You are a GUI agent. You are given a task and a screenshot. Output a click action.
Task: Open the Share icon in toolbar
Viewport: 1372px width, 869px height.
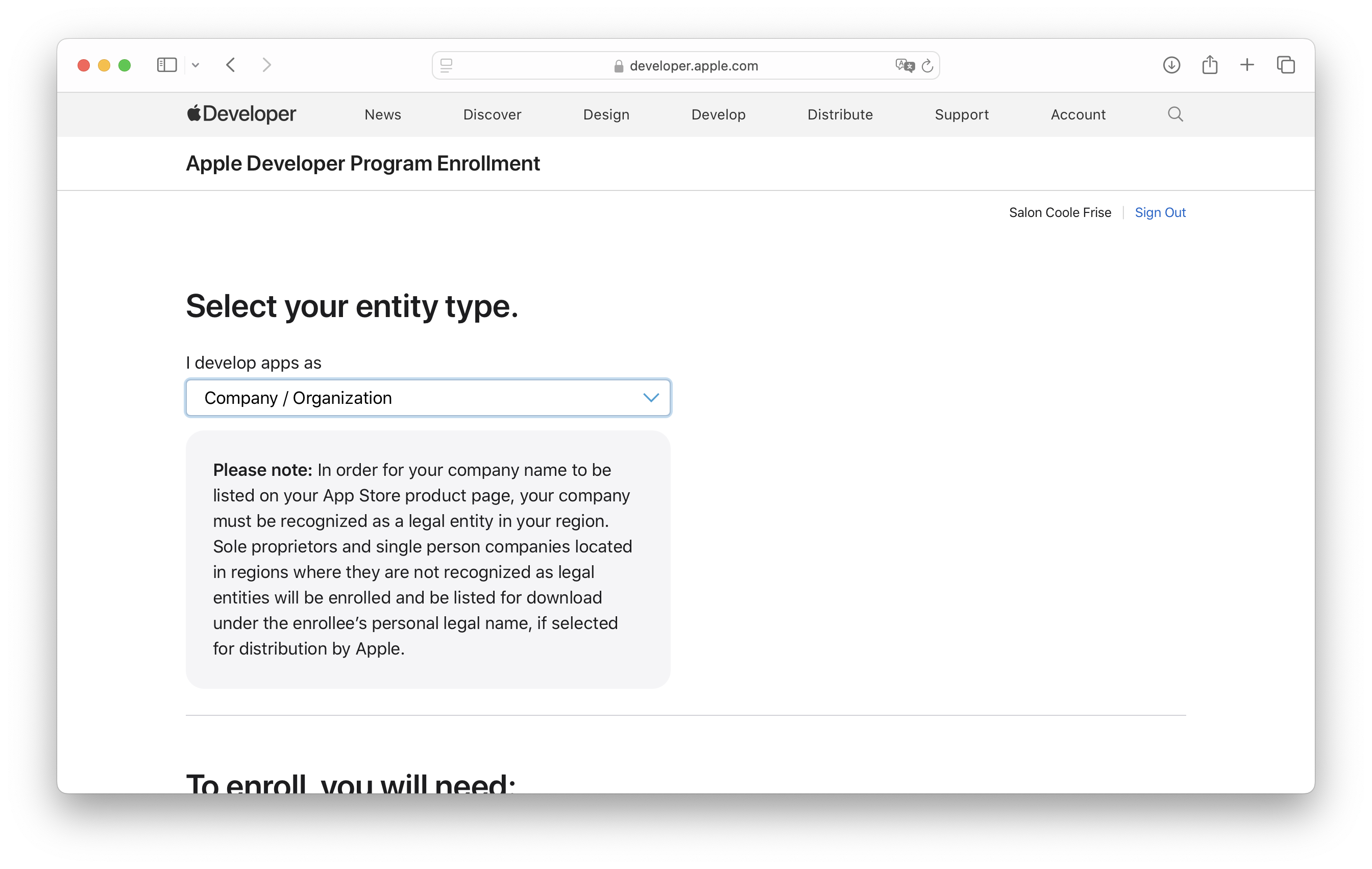click(x=1210, y=64)
